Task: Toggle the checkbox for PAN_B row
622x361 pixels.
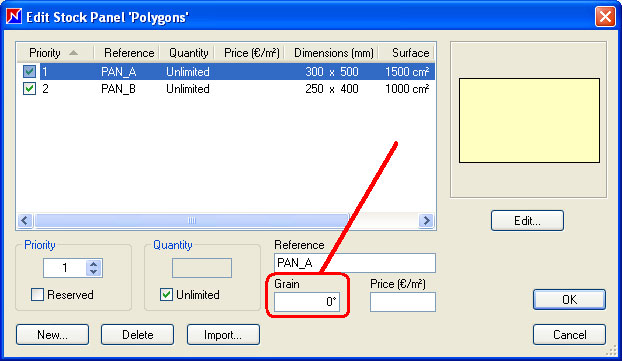Action: (29, 88)
